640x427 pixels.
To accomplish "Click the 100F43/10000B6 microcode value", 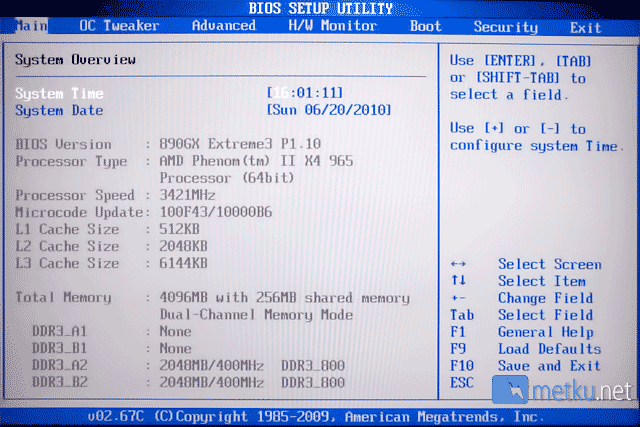I will (x=216, y=212).
